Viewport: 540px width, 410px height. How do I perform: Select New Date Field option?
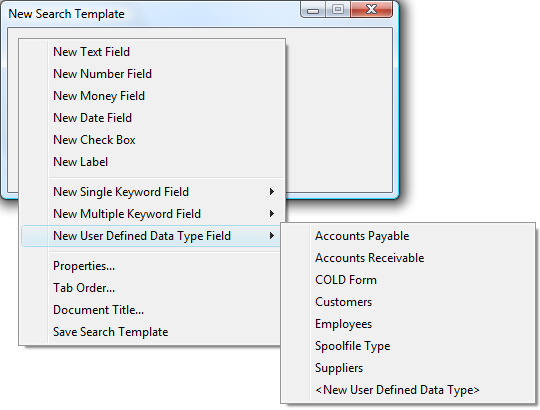click(152, 118)
